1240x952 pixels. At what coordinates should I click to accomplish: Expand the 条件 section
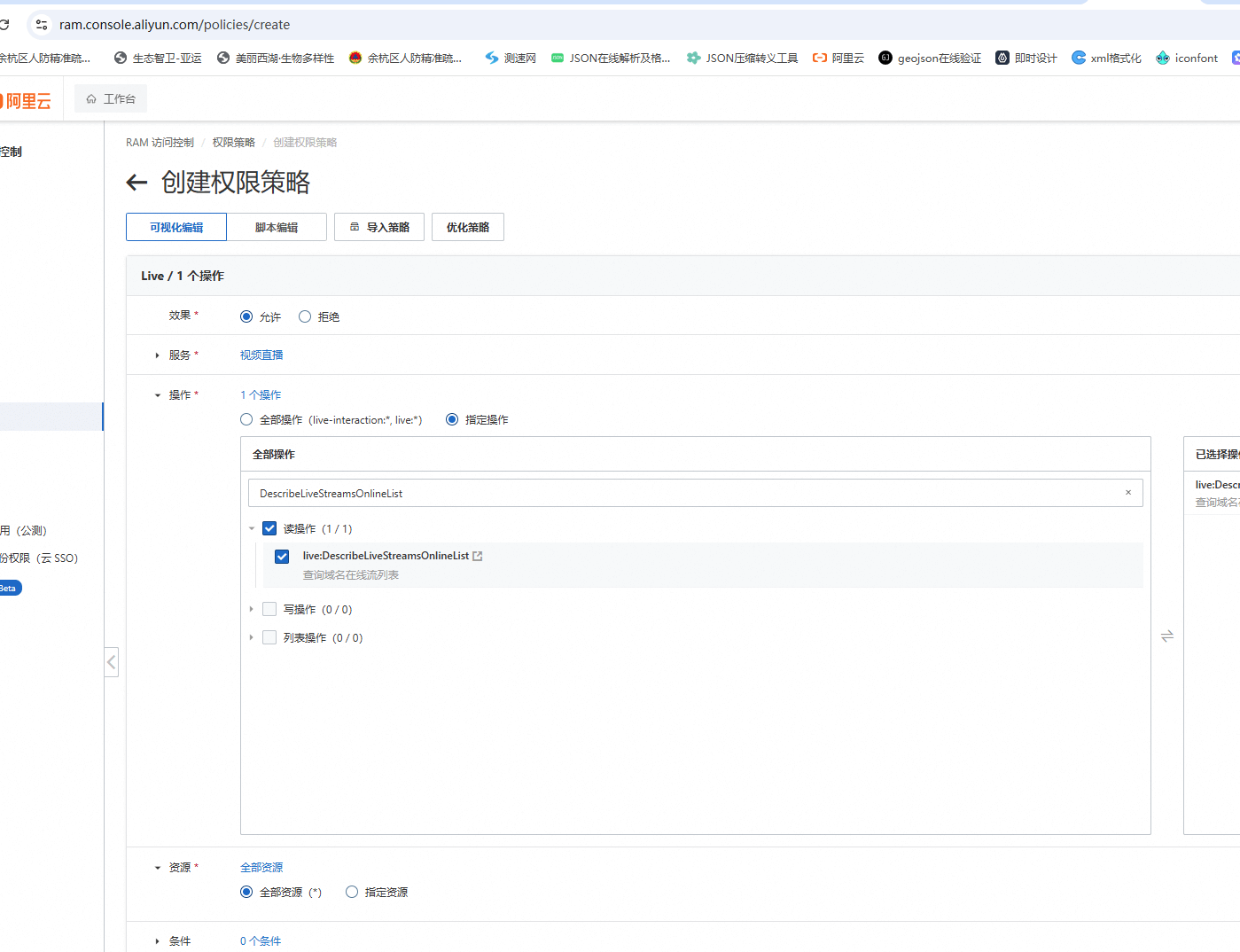(158, 941)
